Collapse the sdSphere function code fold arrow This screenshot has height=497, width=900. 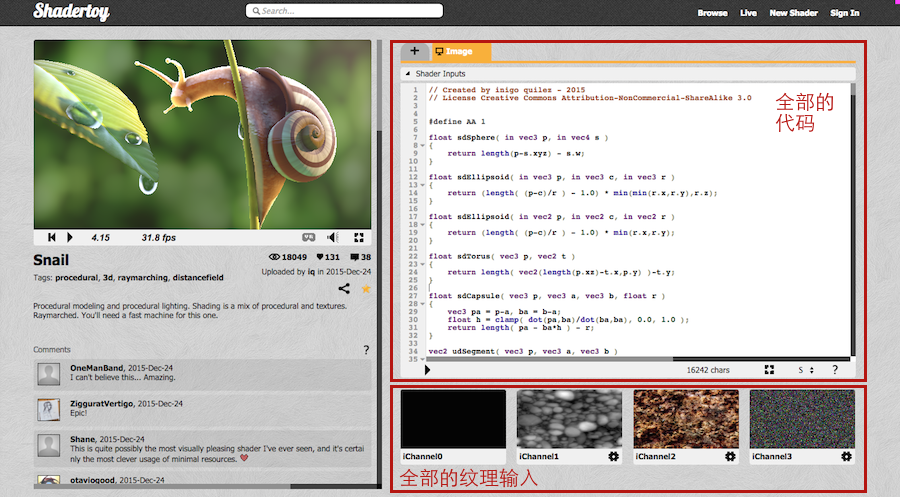pyautogui.click(x=424, y=145)
